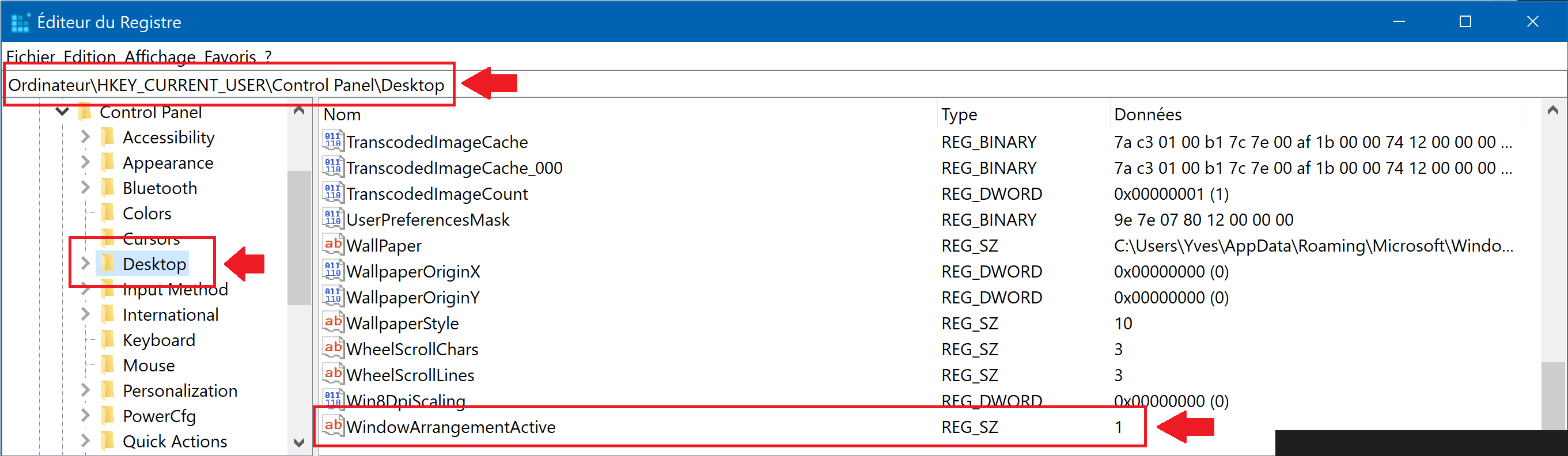Click the values pane scroll up arrow

[1553, 111]
